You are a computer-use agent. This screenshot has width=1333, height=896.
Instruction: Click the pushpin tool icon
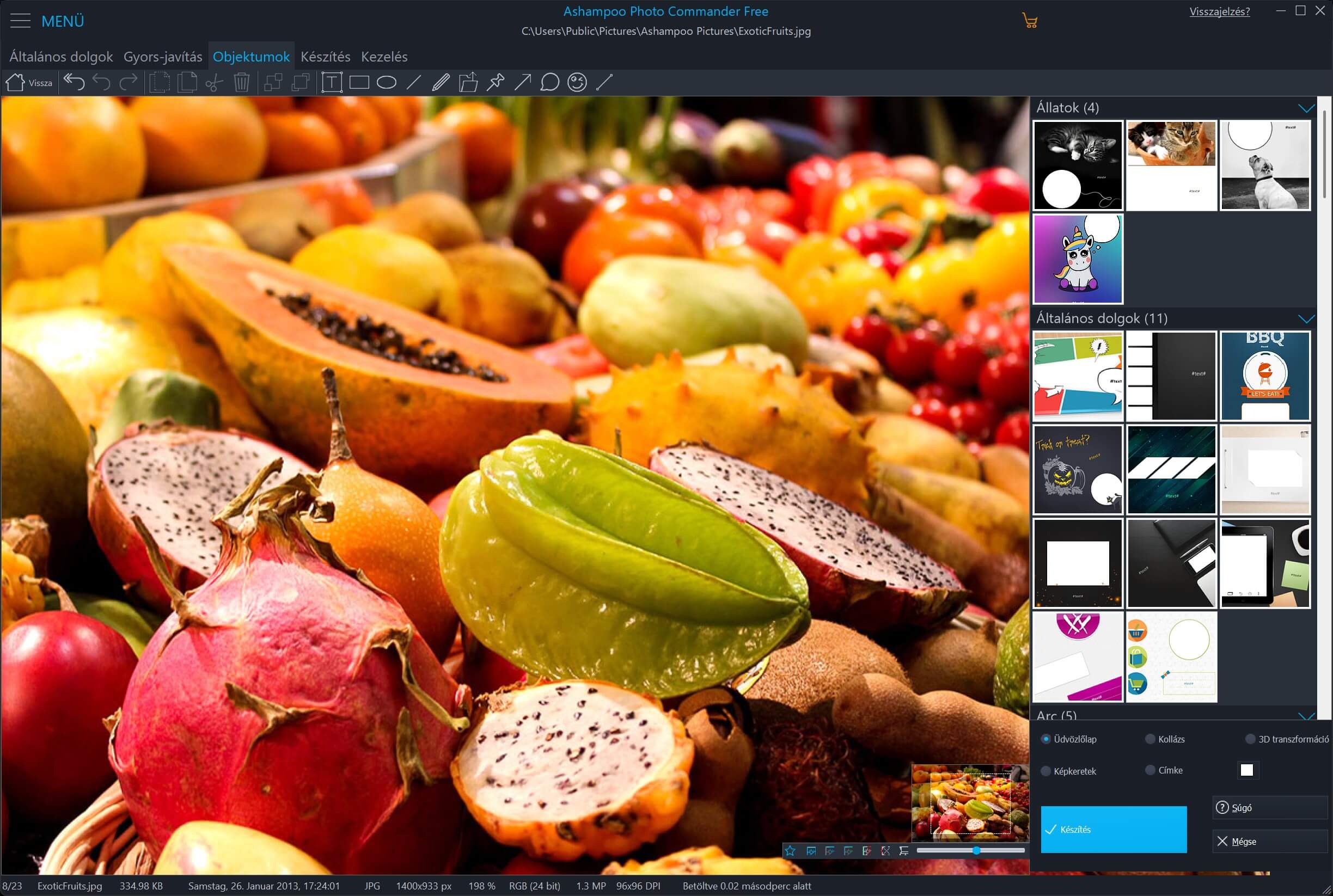coord(496,82)
